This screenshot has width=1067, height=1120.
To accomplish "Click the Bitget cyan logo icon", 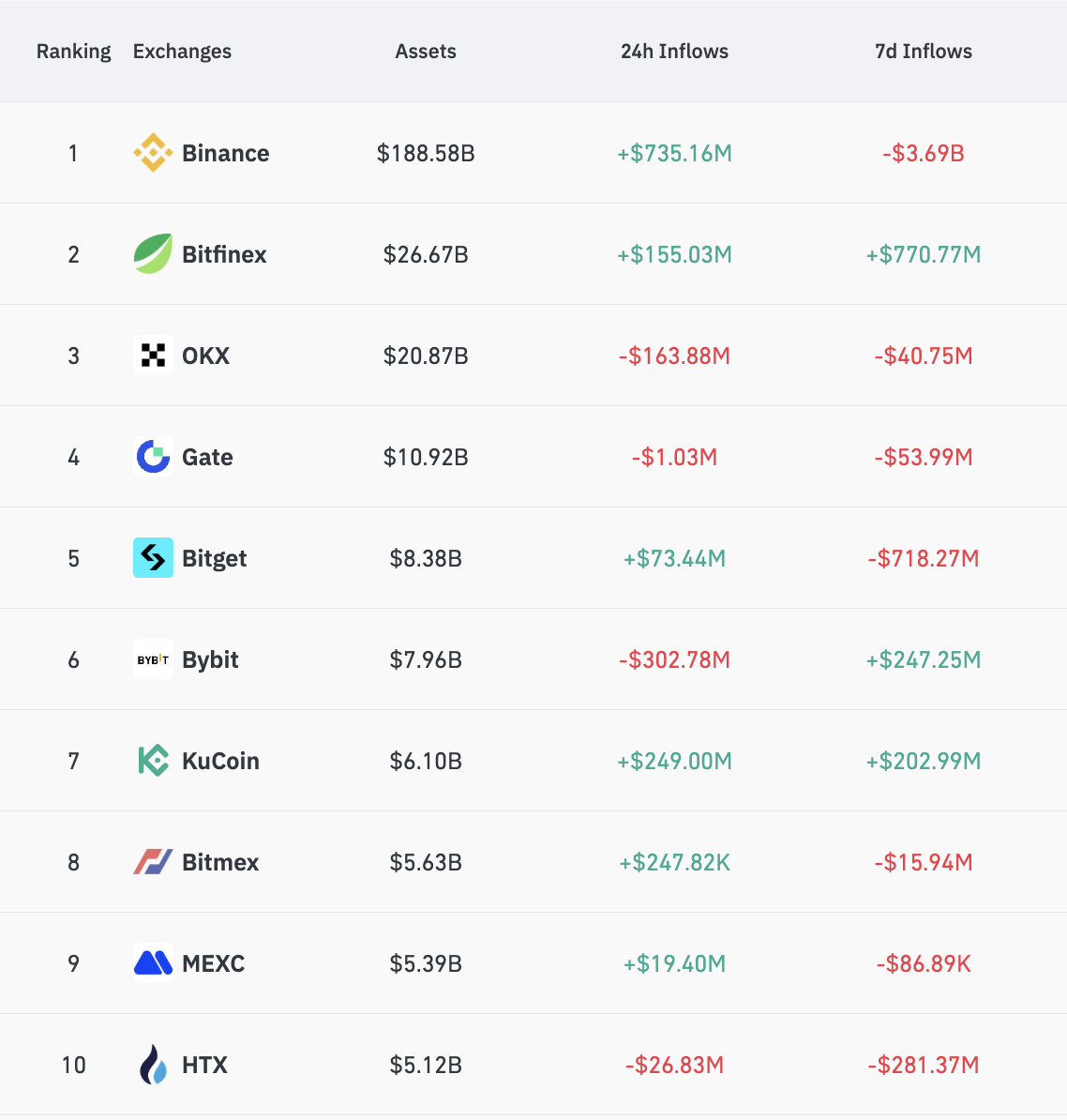I will (x=153, y=558).
